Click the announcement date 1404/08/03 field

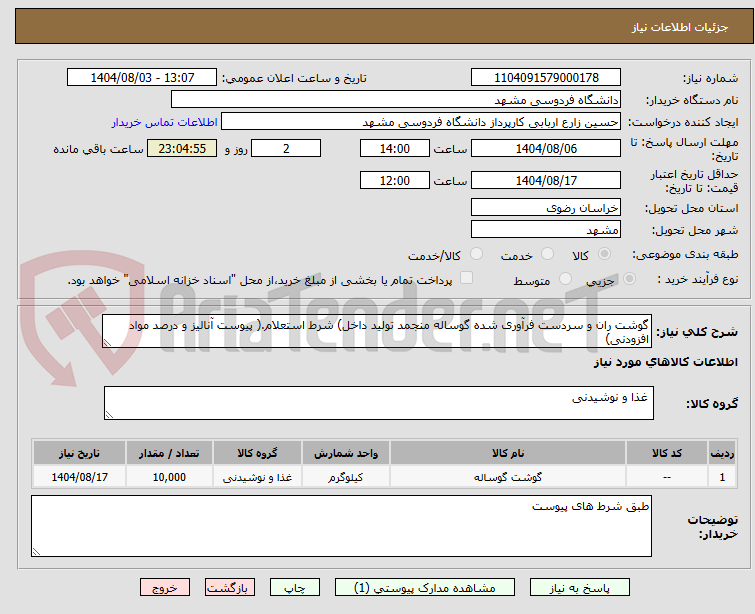click(x=142, y=78)
